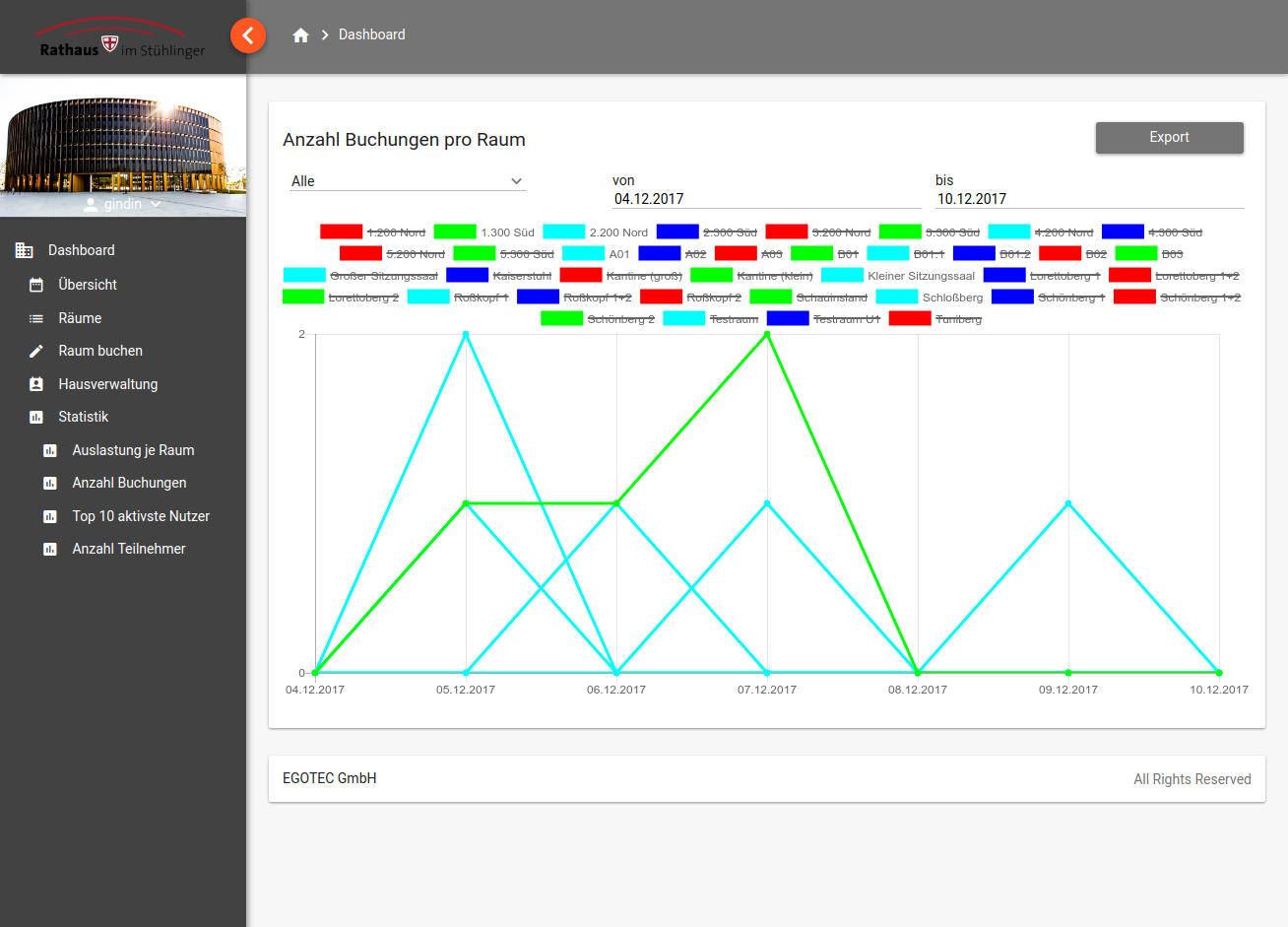Screen dimensions: 1288x927
Task: Click the Räume list icon
Action: coord(36,318)
